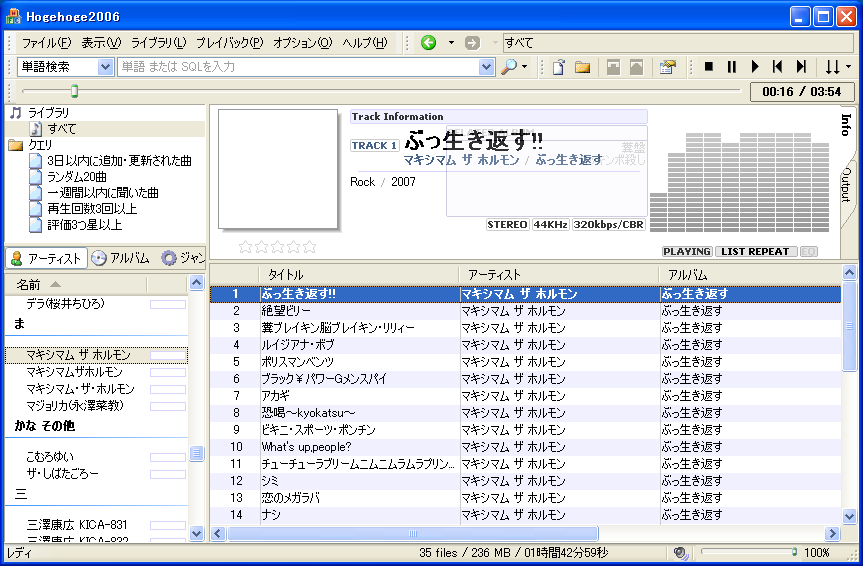Open the 単語検索 search mode dropdown

tap(105, 67)
